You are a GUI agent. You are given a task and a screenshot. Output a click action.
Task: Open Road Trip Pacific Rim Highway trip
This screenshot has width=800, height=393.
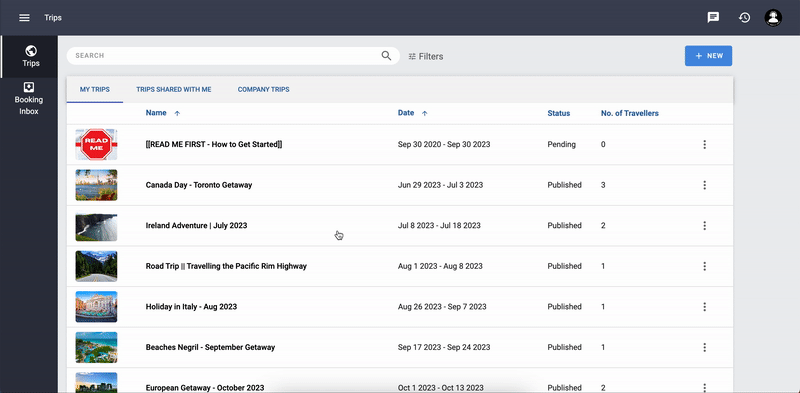[226, 266]
